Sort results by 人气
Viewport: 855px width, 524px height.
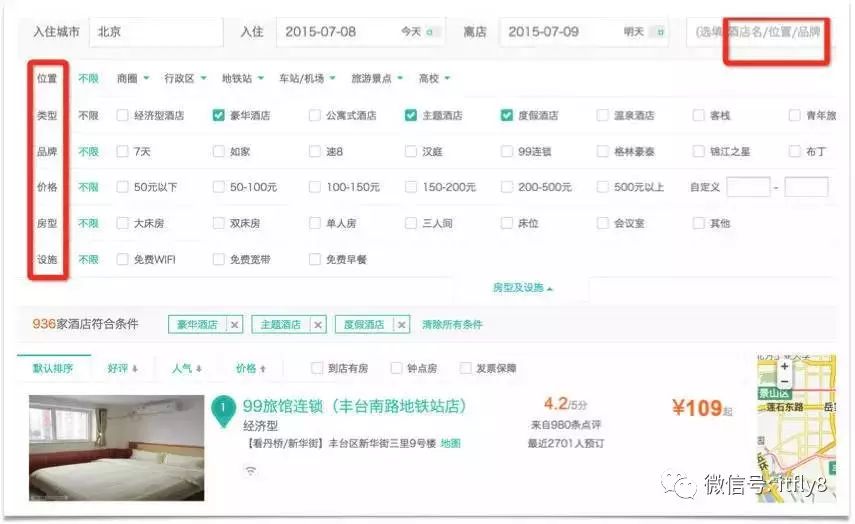pyautogui.click(x=186, y=369)
